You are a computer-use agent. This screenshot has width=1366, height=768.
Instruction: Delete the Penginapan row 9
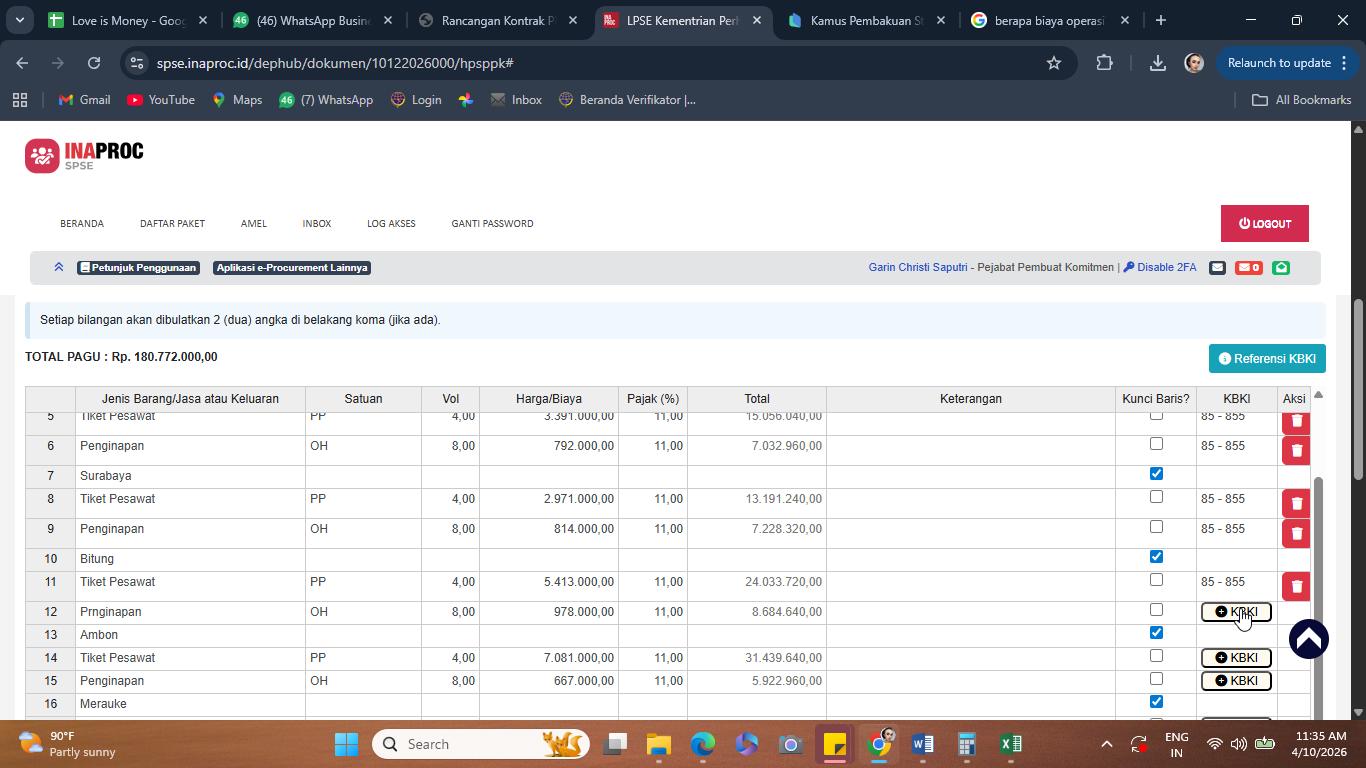click(x=1296, y=533)
